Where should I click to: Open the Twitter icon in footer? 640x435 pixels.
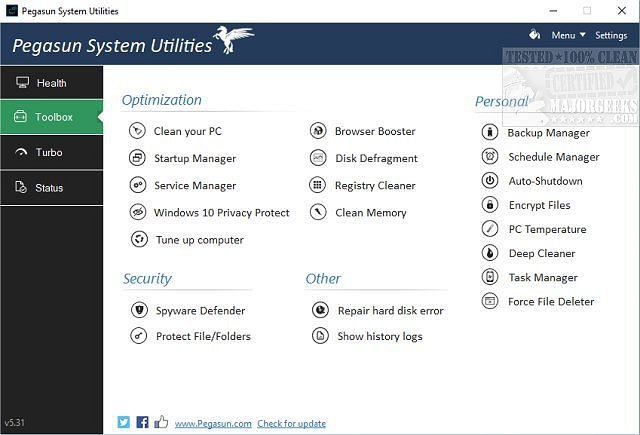124,422
